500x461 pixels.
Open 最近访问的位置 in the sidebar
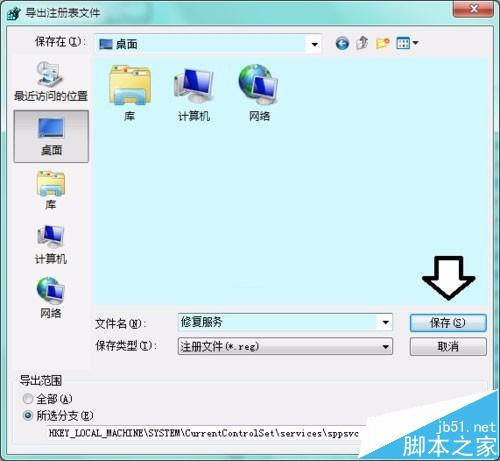[51, 82]
